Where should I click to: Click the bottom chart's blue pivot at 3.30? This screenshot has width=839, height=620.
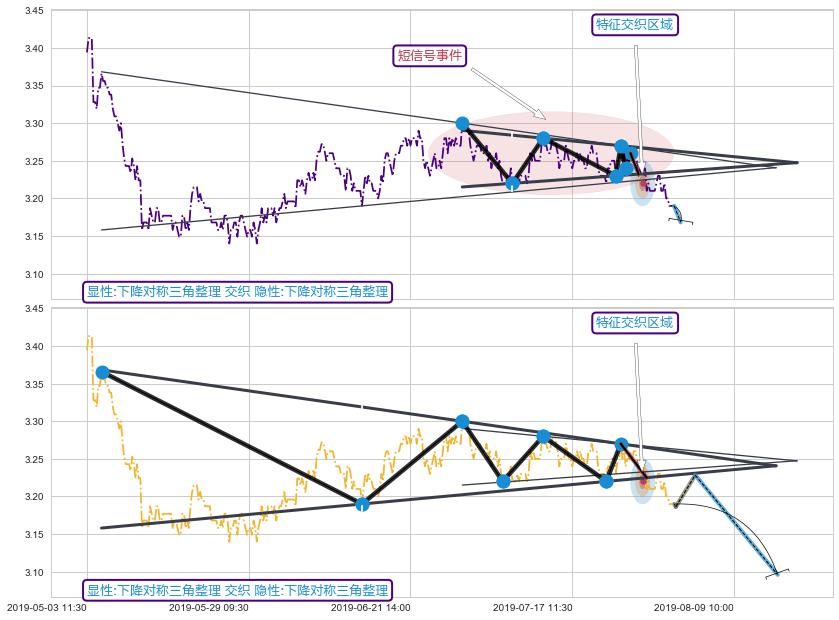462,422
